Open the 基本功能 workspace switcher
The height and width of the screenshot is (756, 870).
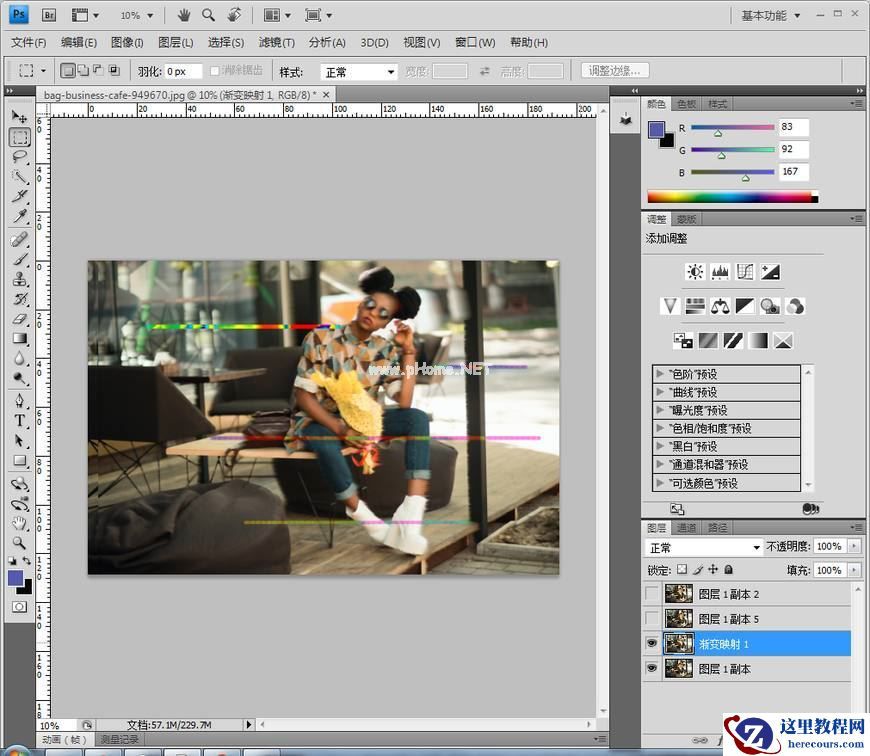coord(770,15)
